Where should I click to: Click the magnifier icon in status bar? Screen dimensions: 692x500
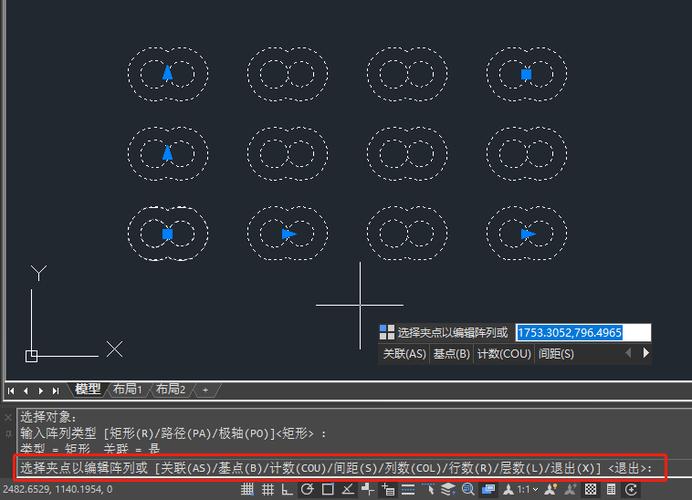pyautogui.click(x=468, y=490)
